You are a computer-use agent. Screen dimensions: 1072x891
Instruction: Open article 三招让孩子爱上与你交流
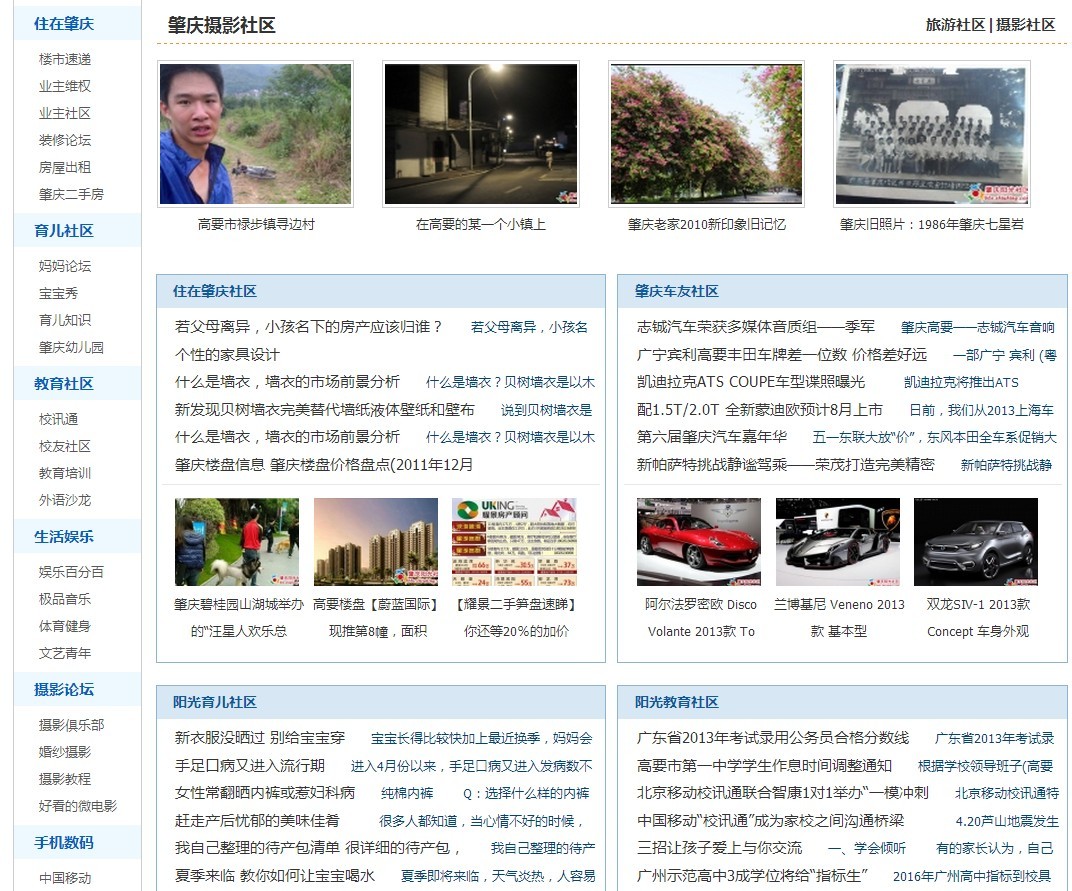(719, 848)
